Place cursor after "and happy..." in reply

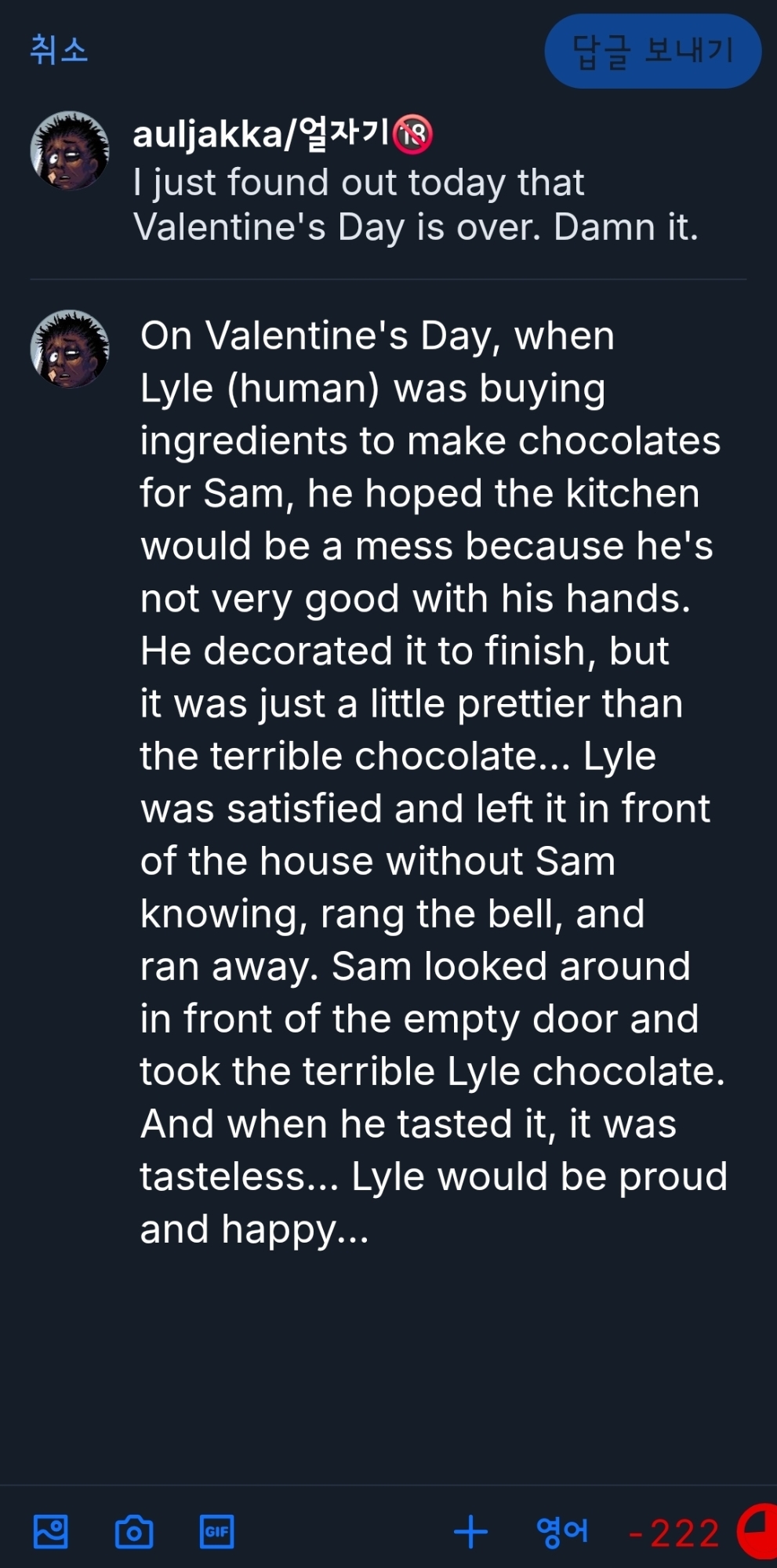pos(370,1229)
